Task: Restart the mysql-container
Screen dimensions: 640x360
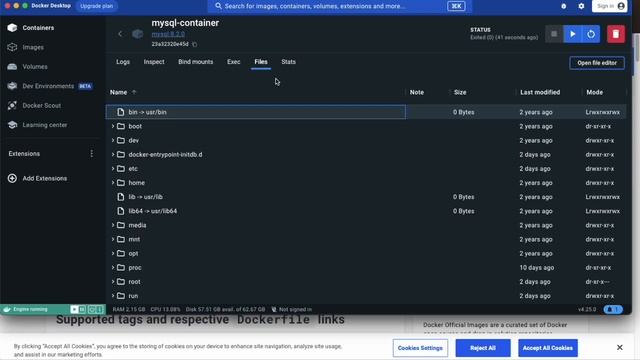Action: coord(591,34)
